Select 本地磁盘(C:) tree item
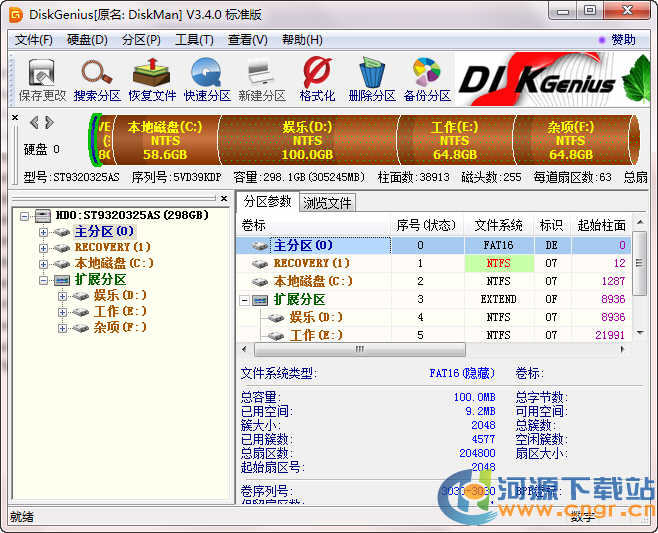 [x=114, y=263]
